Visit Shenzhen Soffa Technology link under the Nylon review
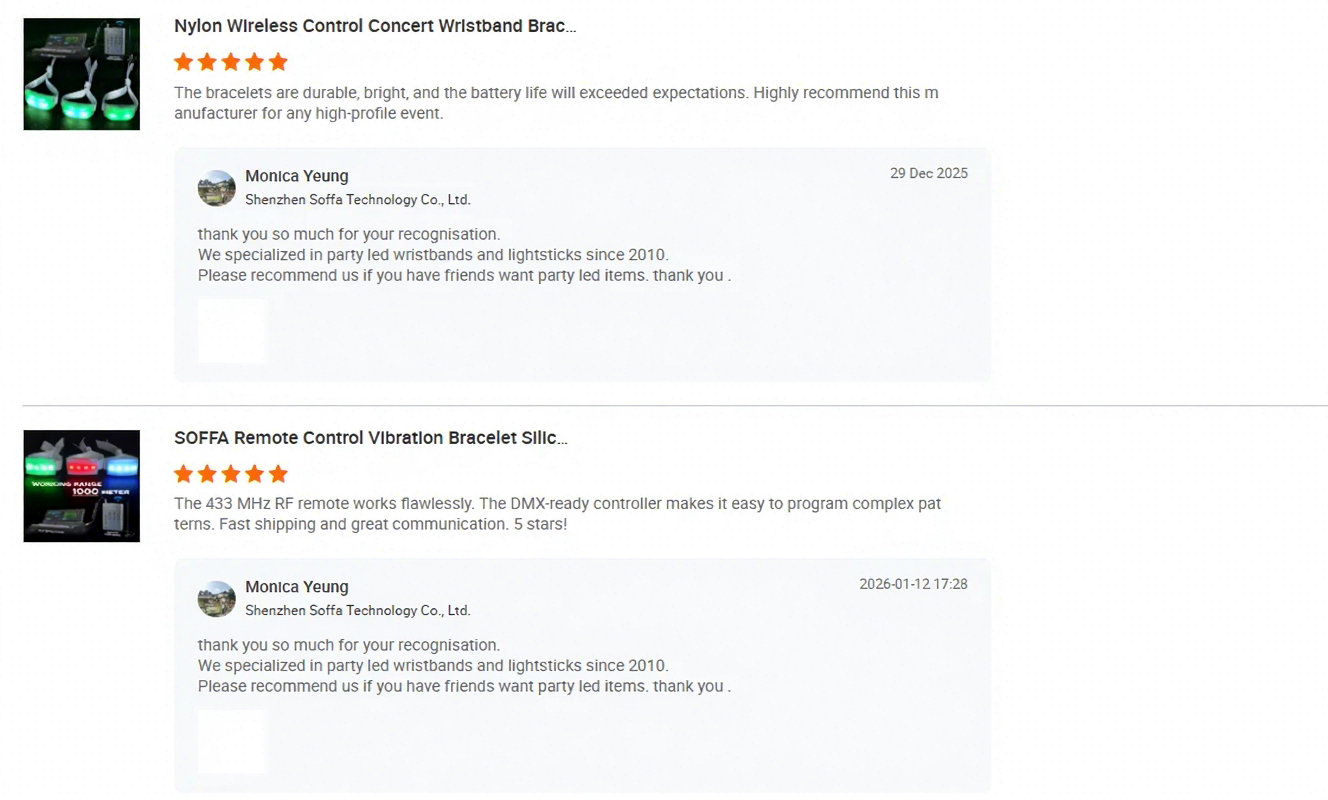Viewport: 1328px width, 800px height. coord(358,200)
